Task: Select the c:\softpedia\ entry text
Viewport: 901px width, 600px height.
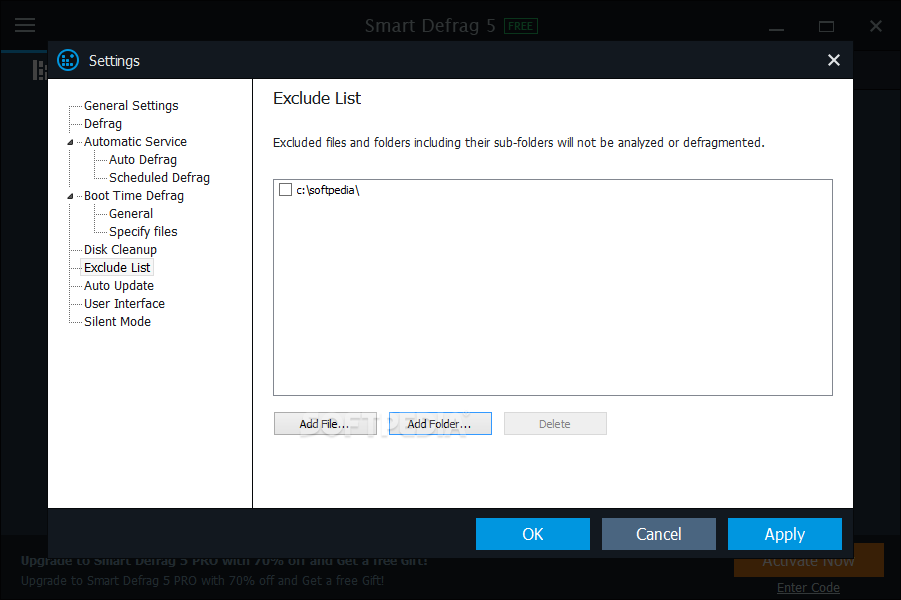Action: click(328, 190)
